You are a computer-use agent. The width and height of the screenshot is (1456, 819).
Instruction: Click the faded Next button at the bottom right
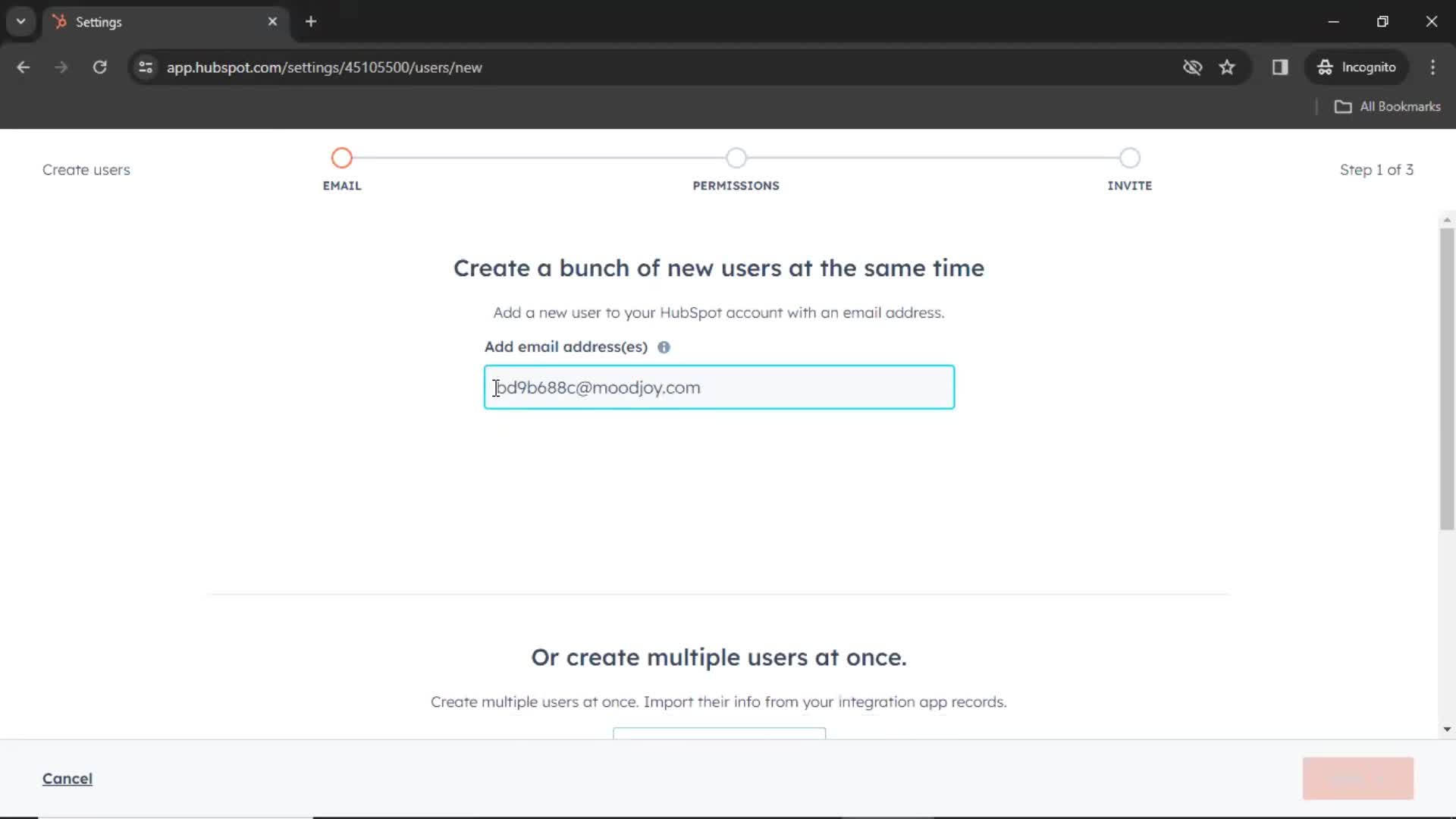point(1357,779)
